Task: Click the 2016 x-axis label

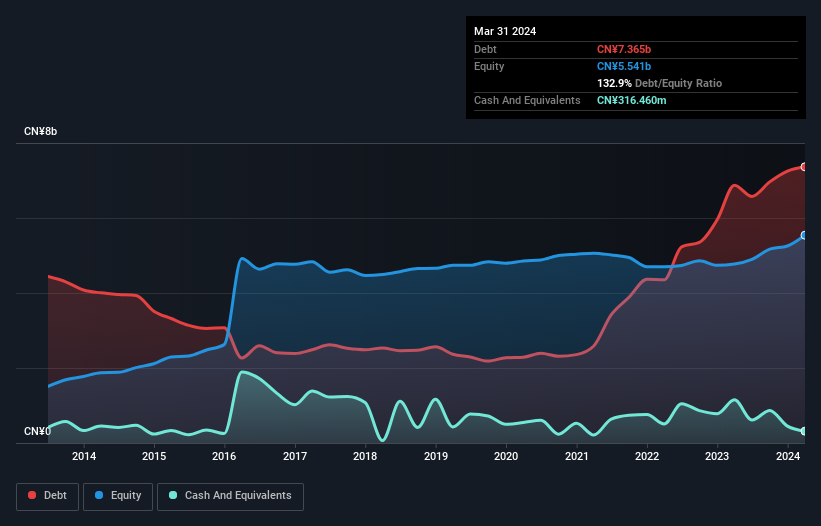Action: 224,456
